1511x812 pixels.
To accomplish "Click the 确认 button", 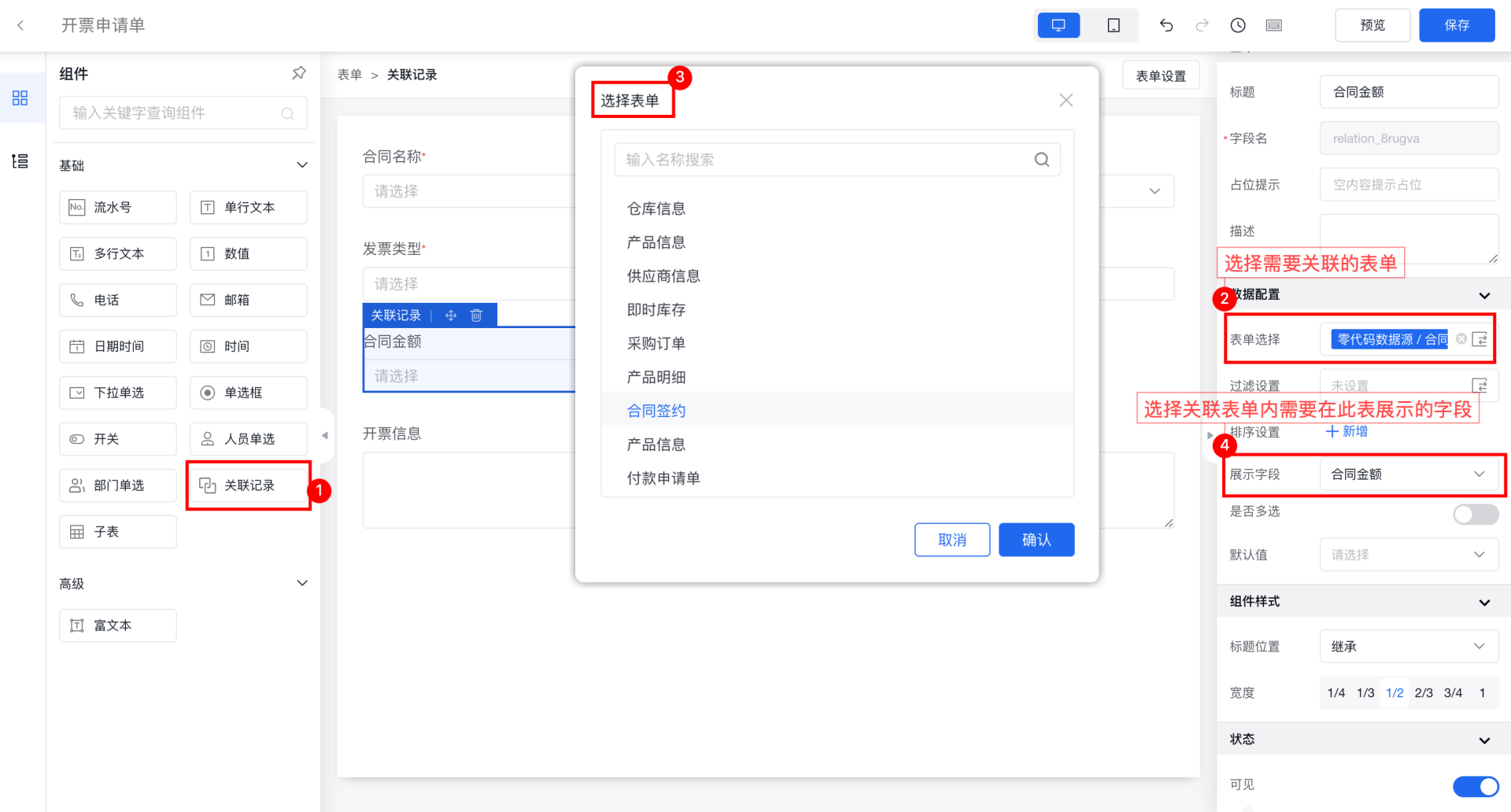I will pyautogui.click(x=1036, y=540).
